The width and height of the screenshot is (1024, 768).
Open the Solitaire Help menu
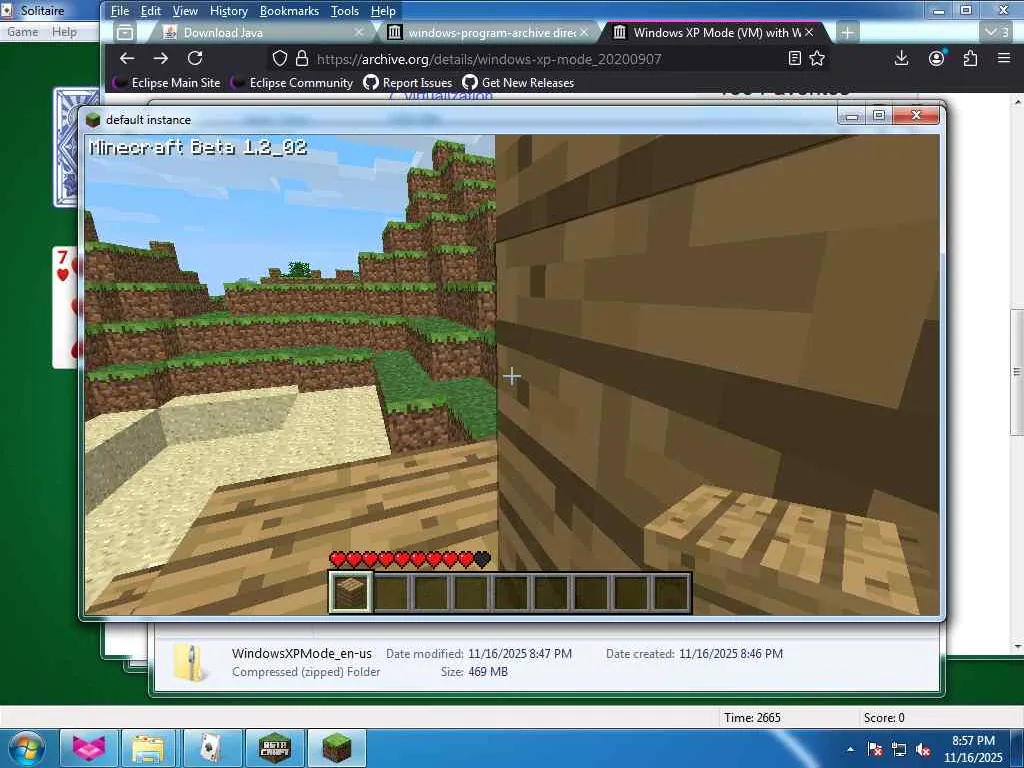64,31
